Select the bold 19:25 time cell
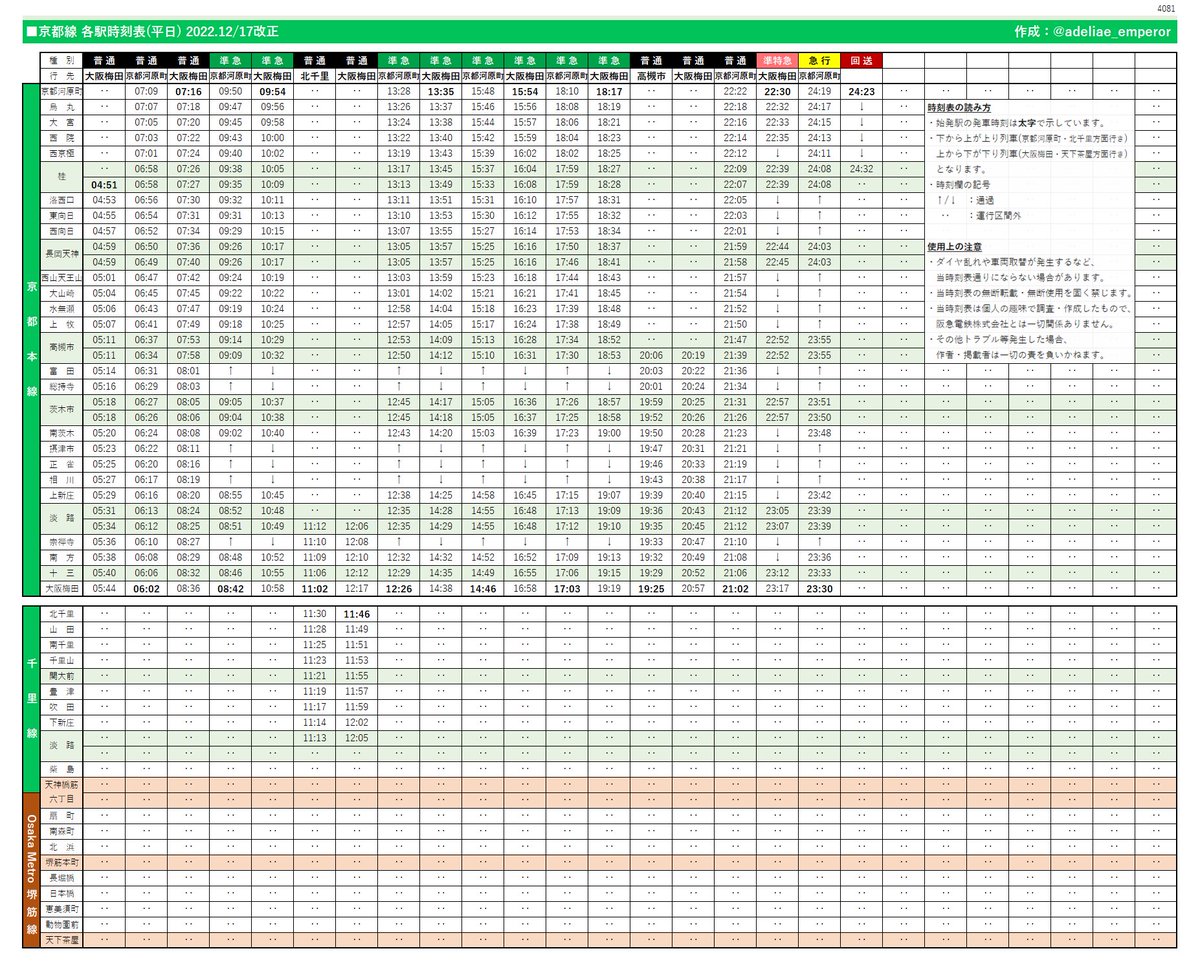1200x964 pixels. coord(651,590)
